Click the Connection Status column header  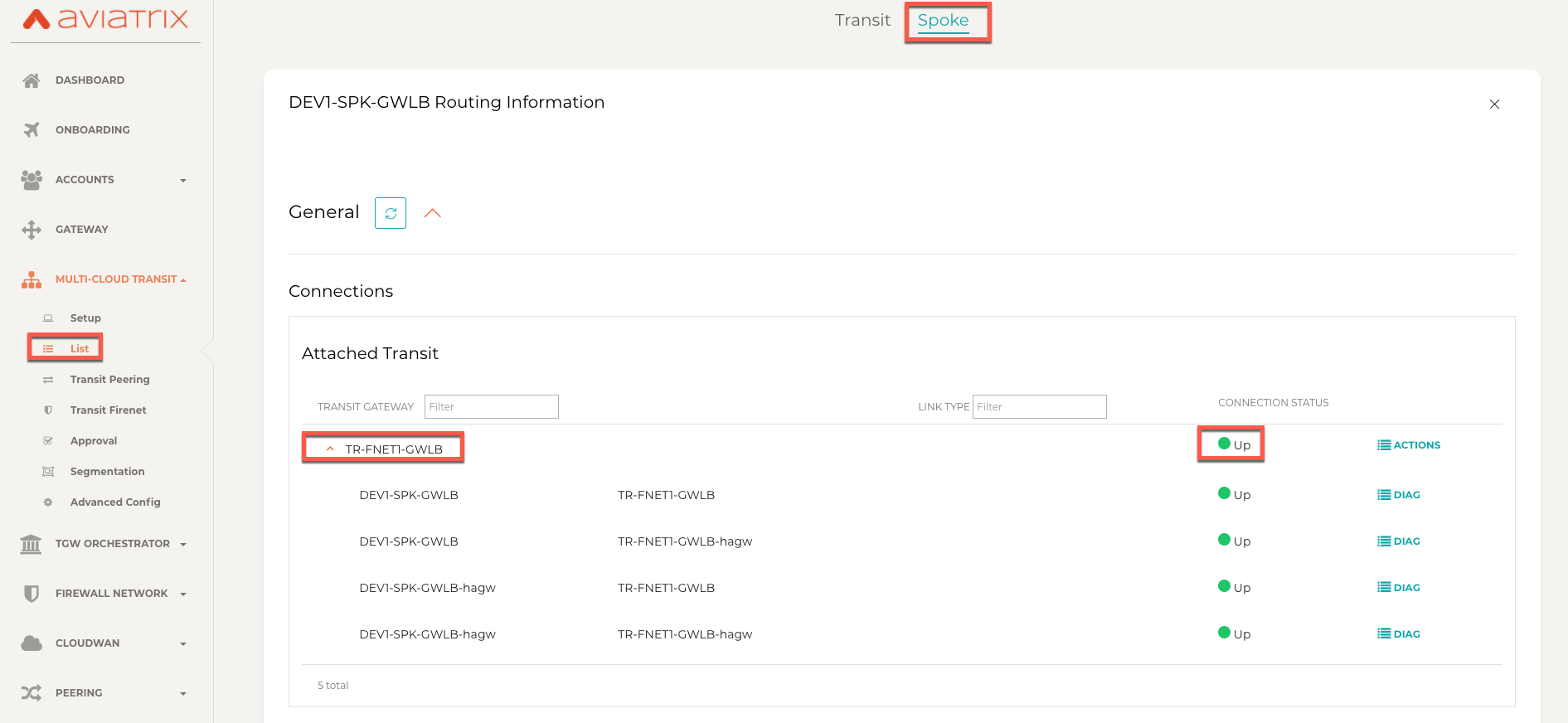point(1273,403)
